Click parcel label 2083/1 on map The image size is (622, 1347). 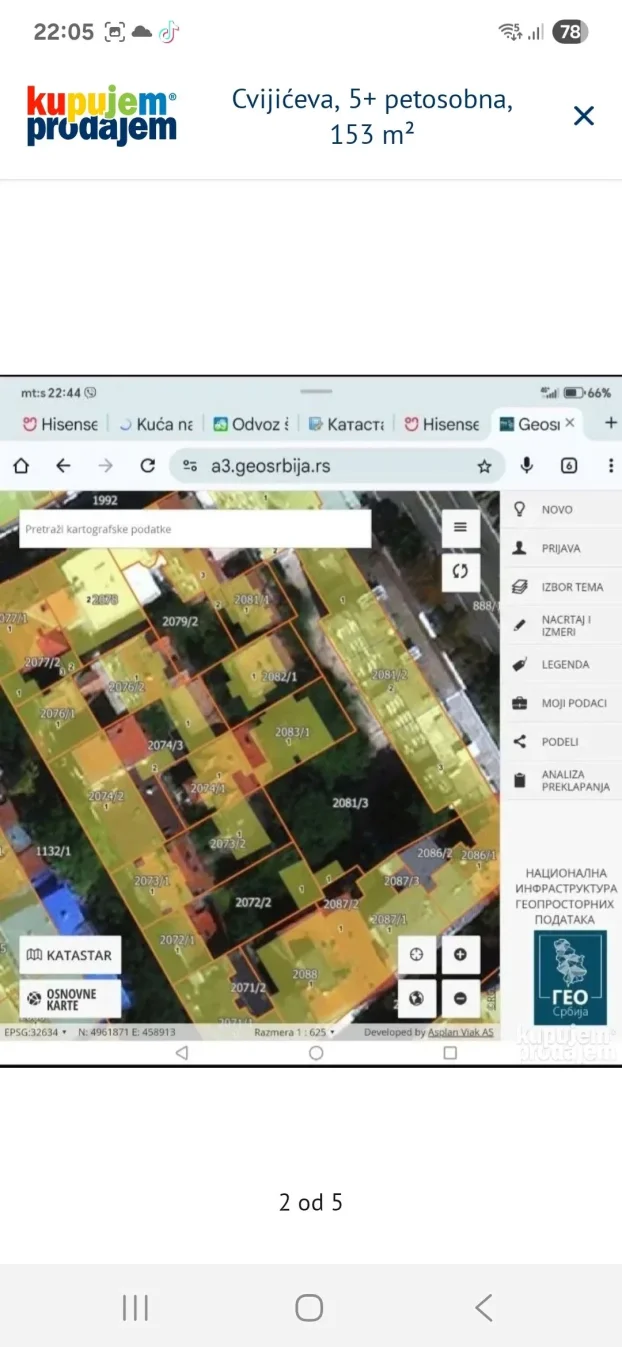[x=293, y=732]
